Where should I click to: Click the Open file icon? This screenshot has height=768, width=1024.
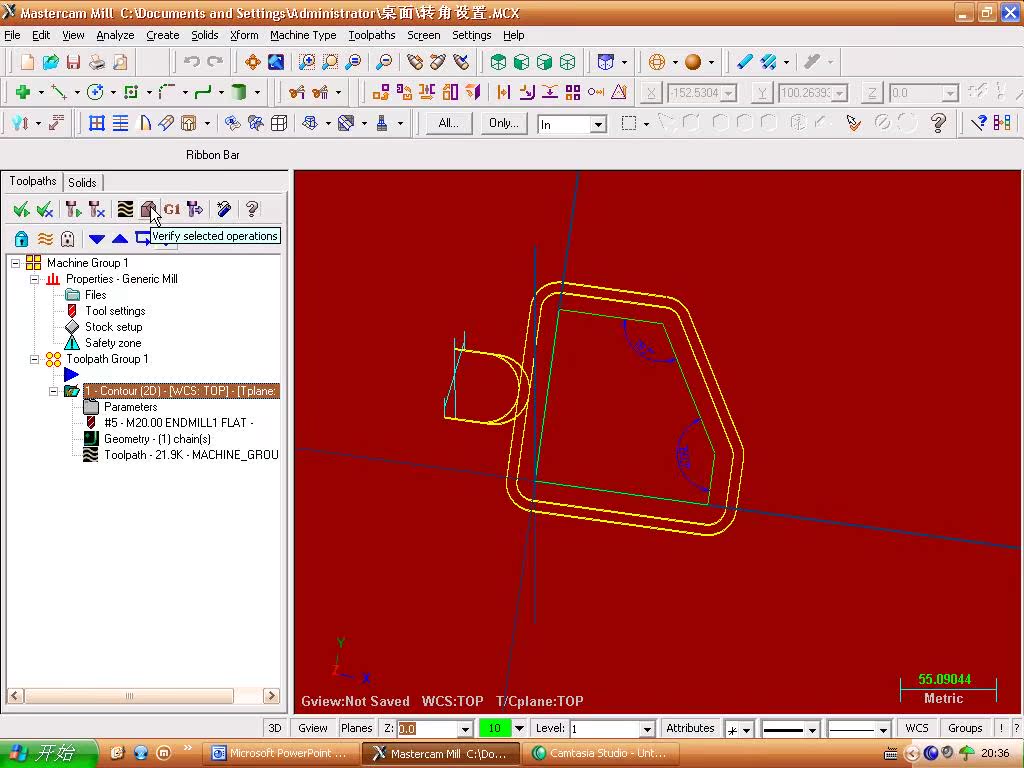point(50,62)
